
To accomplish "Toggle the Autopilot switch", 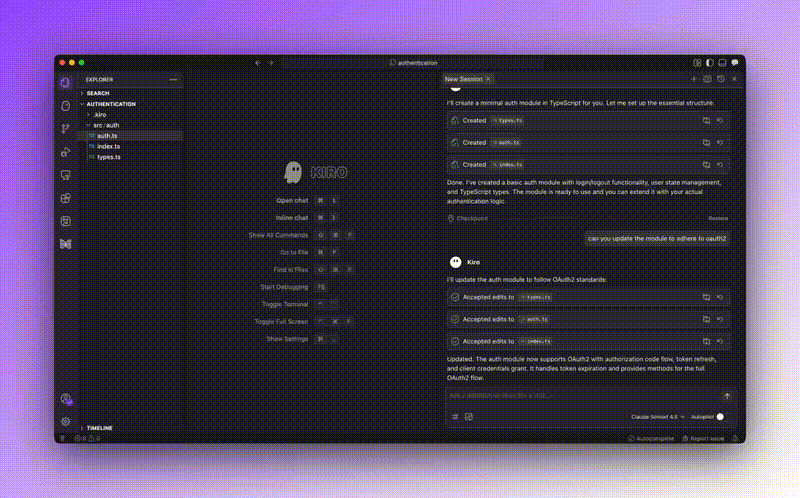I will click(x=720, y=417).
